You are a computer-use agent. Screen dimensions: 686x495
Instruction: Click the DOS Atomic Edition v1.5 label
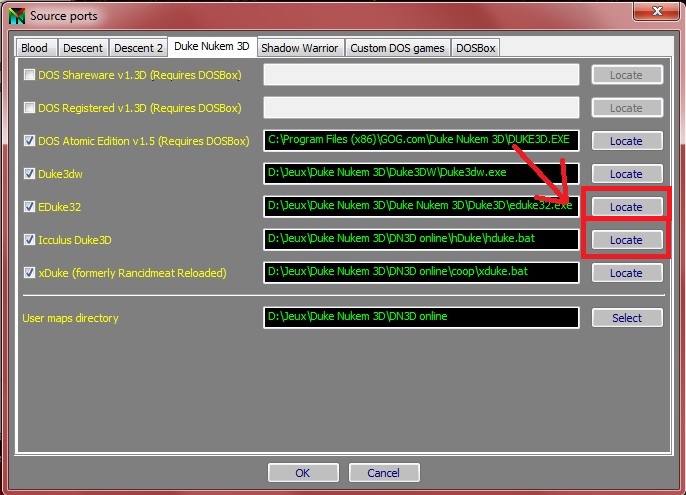coord(144,141)
